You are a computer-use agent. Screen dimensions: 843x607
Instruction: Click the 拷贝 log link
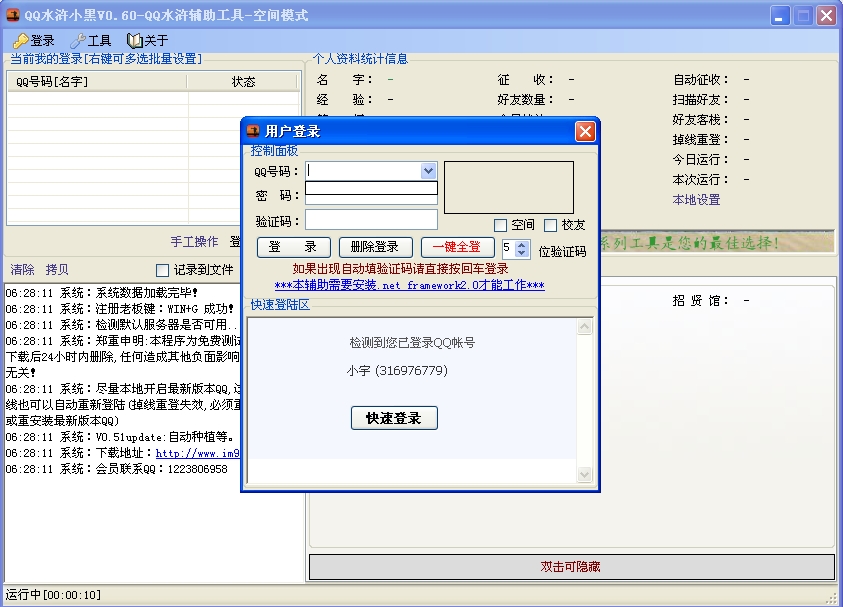click(57, 269)
